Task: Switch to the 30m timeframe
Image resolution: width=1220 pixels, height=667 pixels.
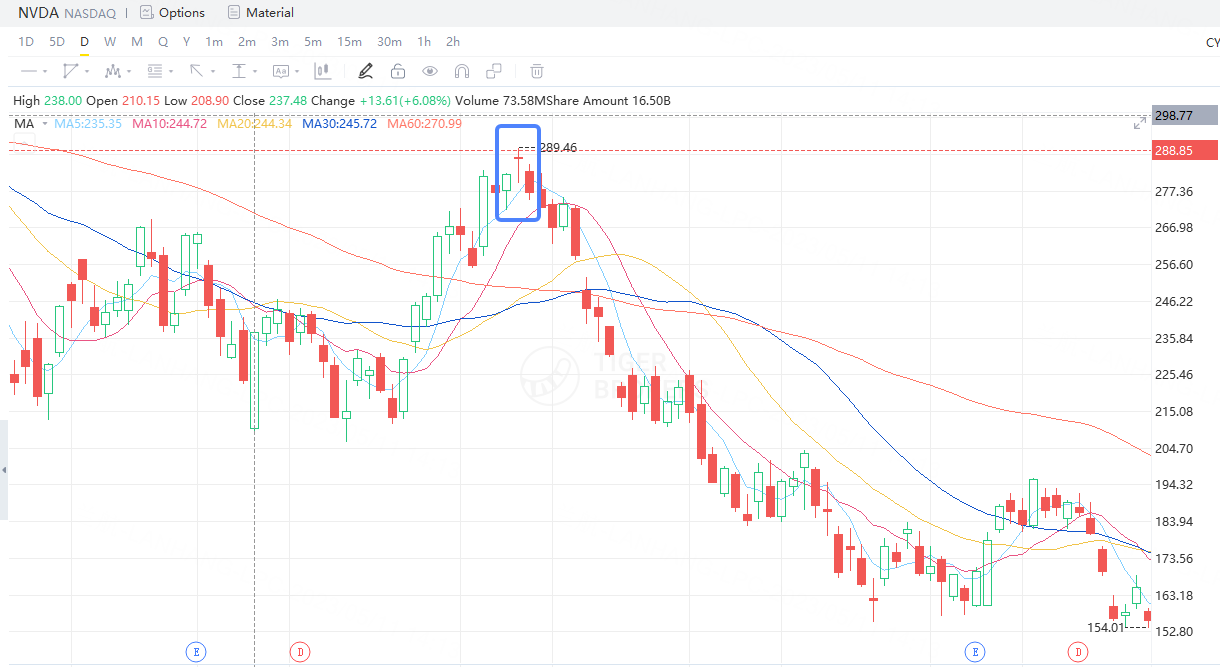Action: 389,42
